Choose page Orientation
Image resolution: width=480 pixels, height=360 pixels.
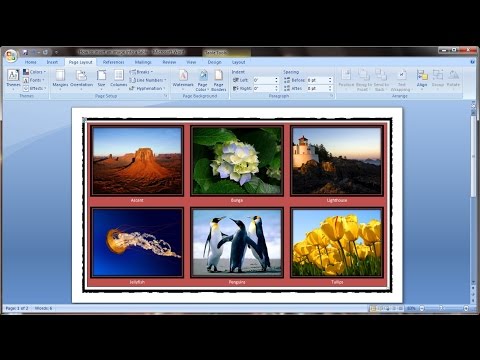click(81, 79)
